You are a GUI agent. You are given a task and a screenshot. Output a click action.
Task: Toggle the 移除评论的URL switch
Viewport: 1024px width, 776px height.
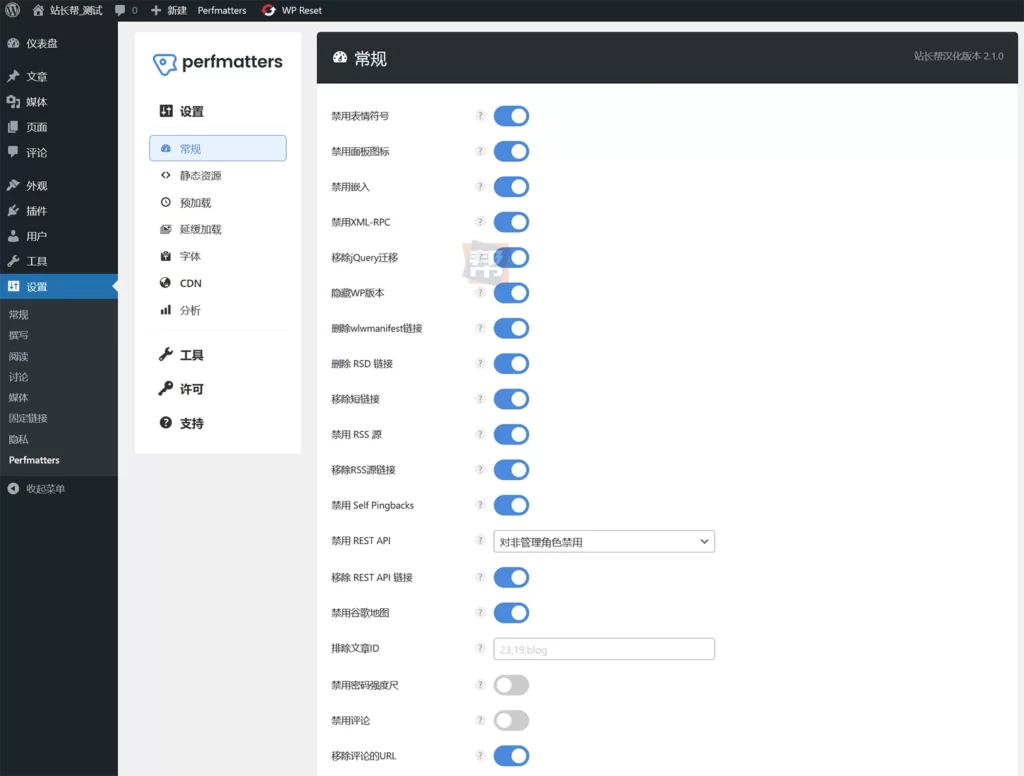pyautogui.click(x=511, y=756)
